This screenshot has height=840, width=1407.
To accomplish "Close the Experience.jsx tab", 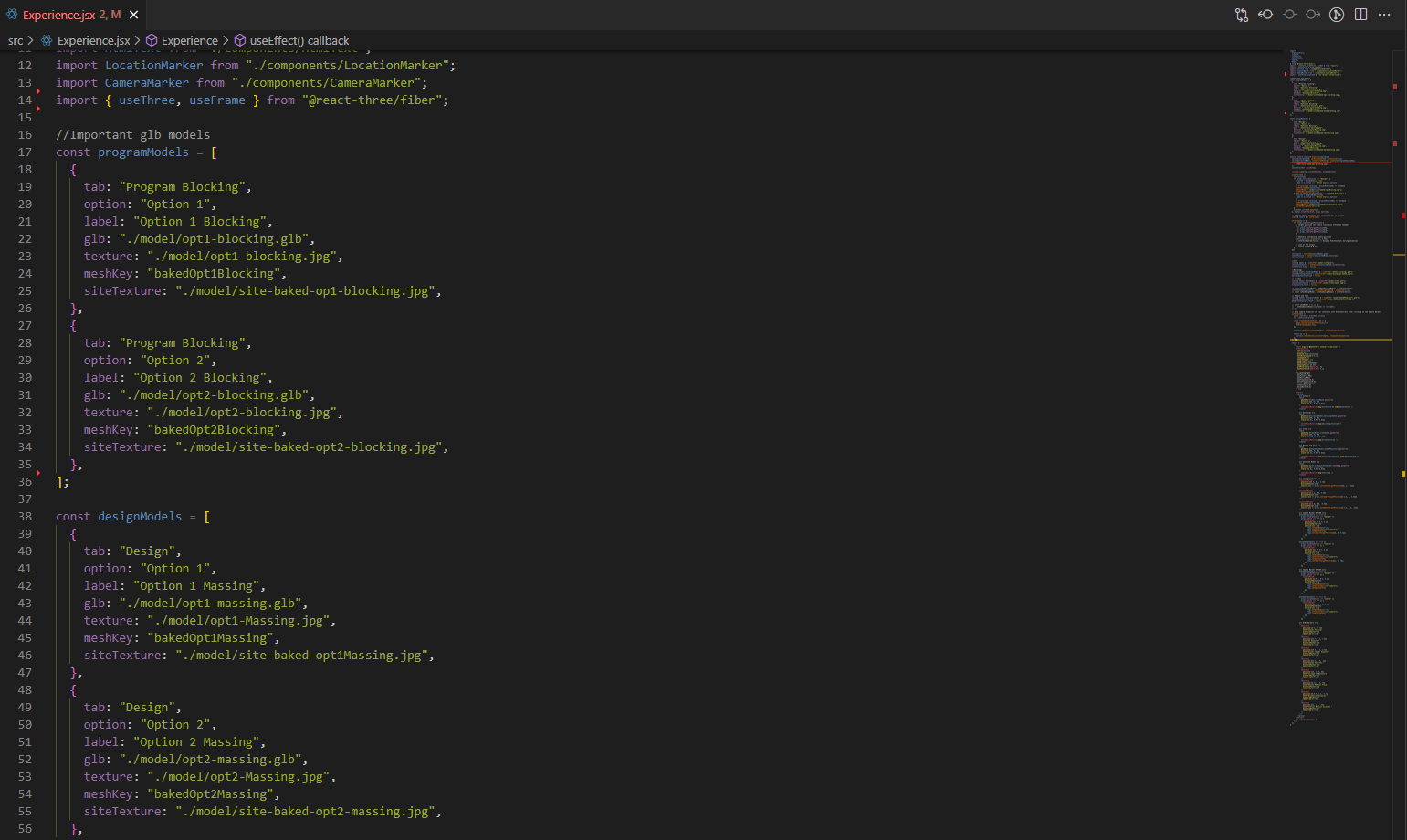I will tap(134, 15).
